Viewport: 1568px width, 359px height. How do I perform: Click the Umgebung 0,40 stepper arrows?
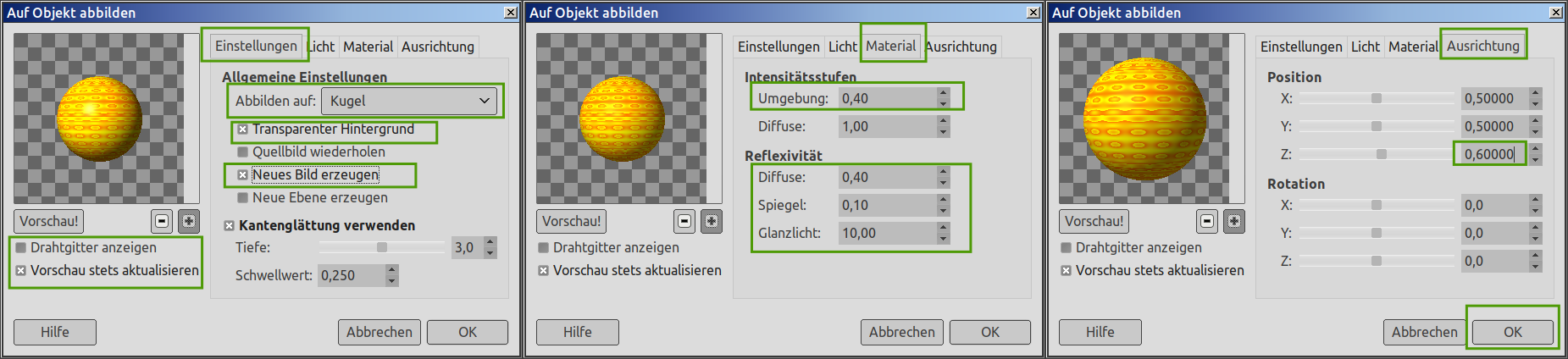[x=943, y=98]
